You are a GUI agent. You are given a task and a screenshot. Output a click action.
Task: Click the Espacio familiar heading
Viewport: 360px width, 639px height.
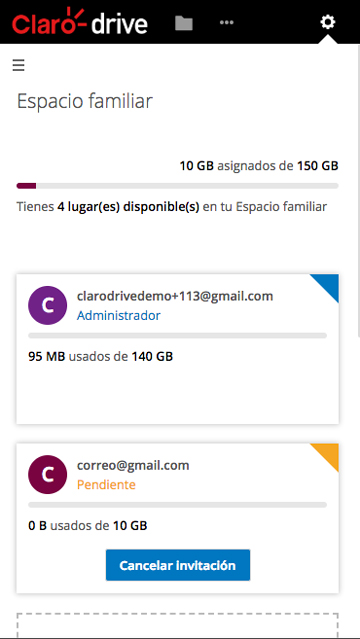pos(85,101)
